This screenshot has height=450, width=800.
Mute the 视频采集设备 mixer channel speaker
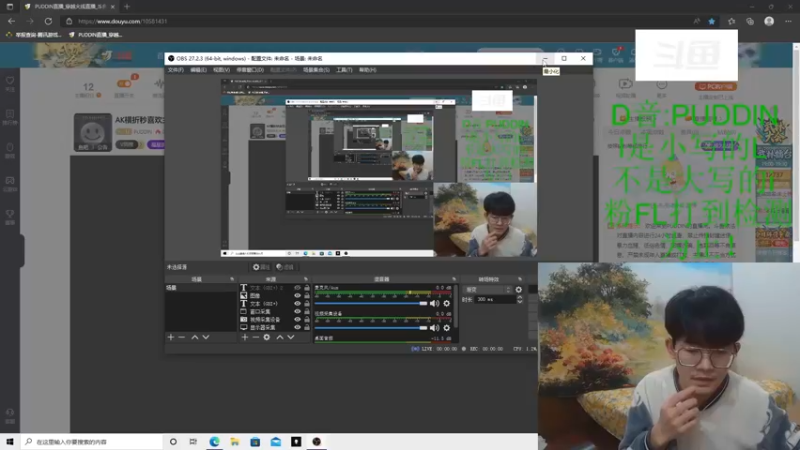point(434,328)
